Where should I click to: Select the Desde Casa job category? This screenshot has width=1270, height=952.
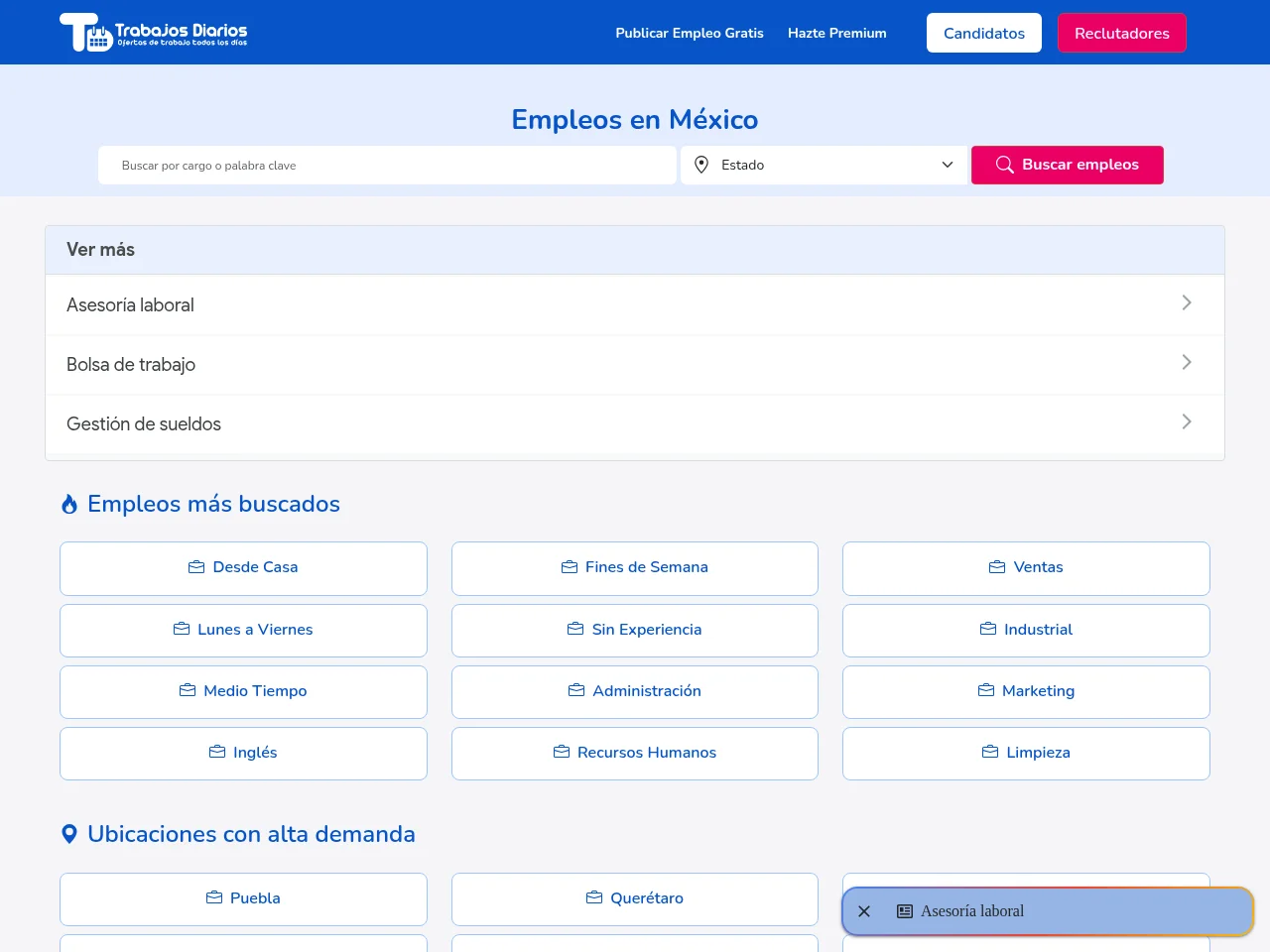tap(243, 568)
